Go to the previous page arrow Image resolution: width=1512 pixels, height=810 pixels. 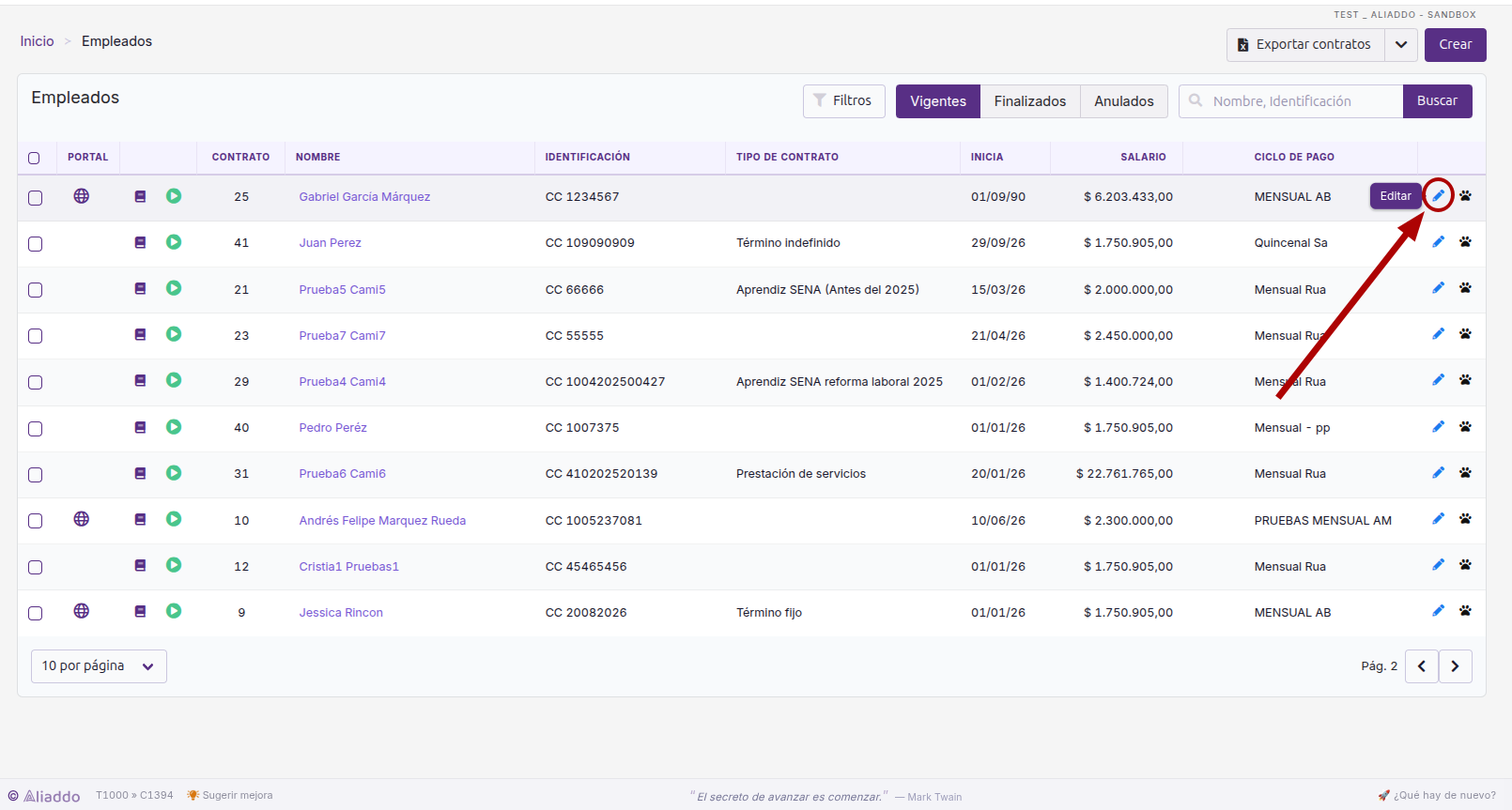pos(1422,666)
